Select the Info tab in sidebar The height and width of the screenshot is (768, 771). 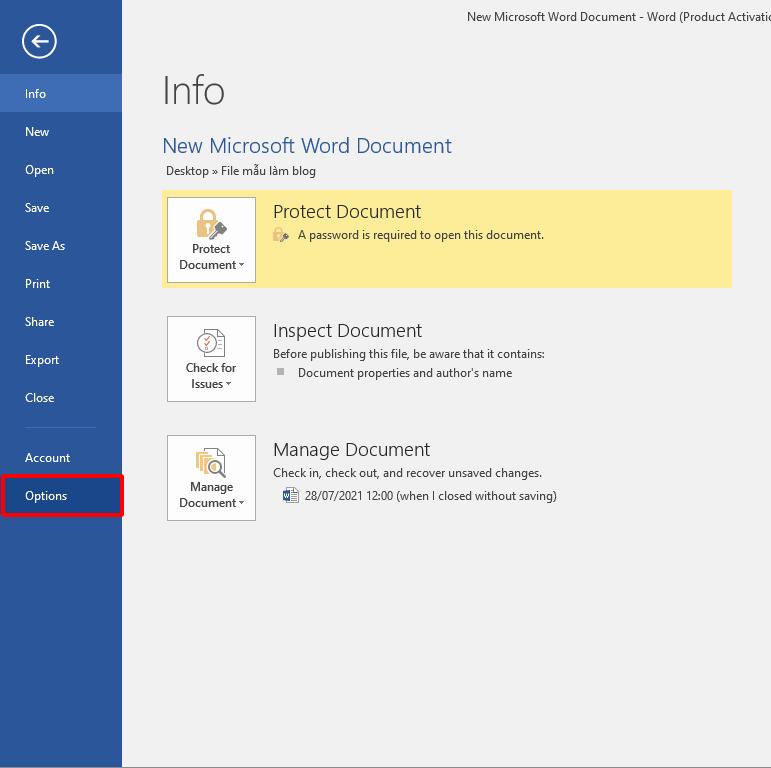click(x=36, y=94)
